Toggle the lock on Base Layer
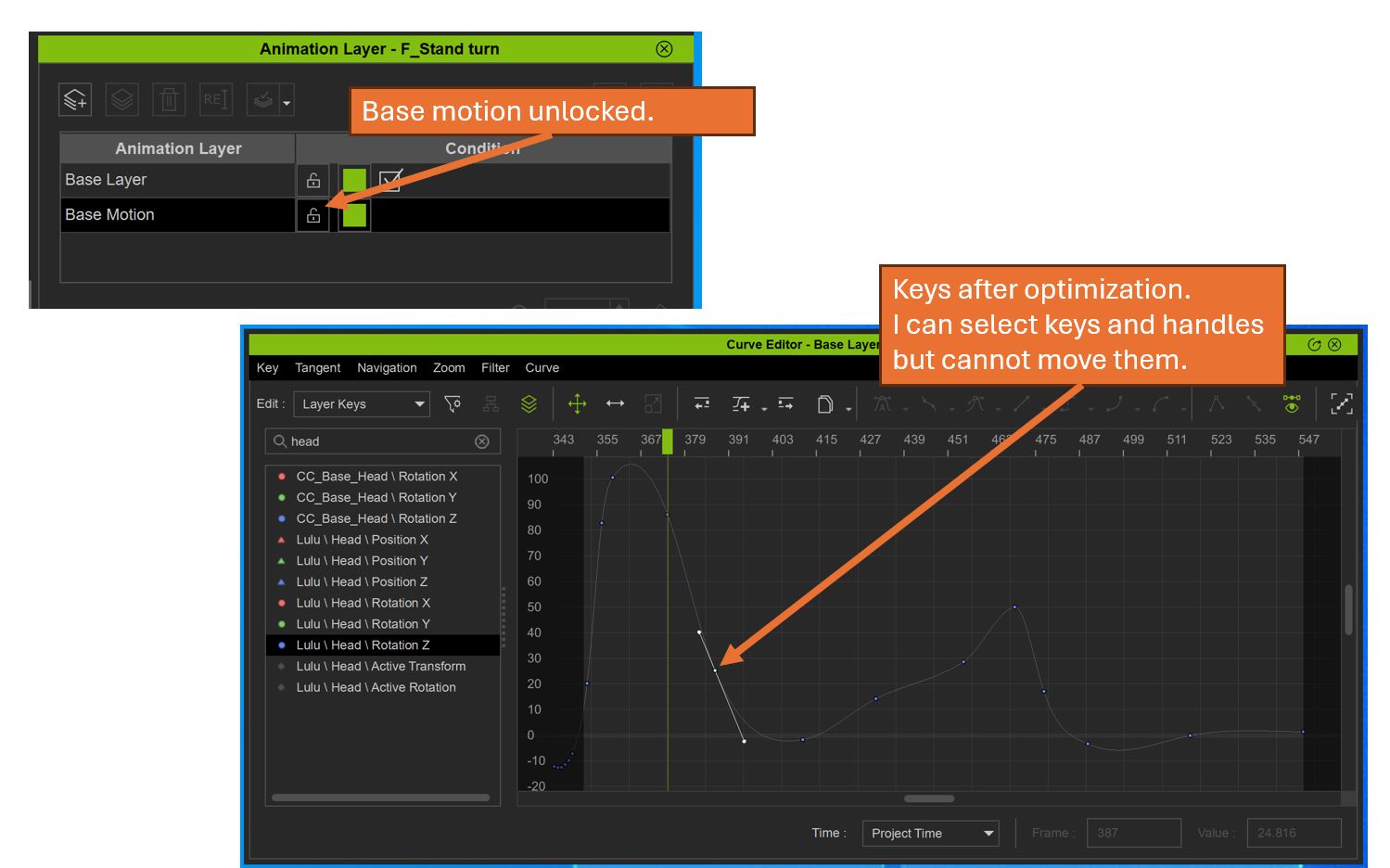The image size is (1390, 868). point(313,181)
